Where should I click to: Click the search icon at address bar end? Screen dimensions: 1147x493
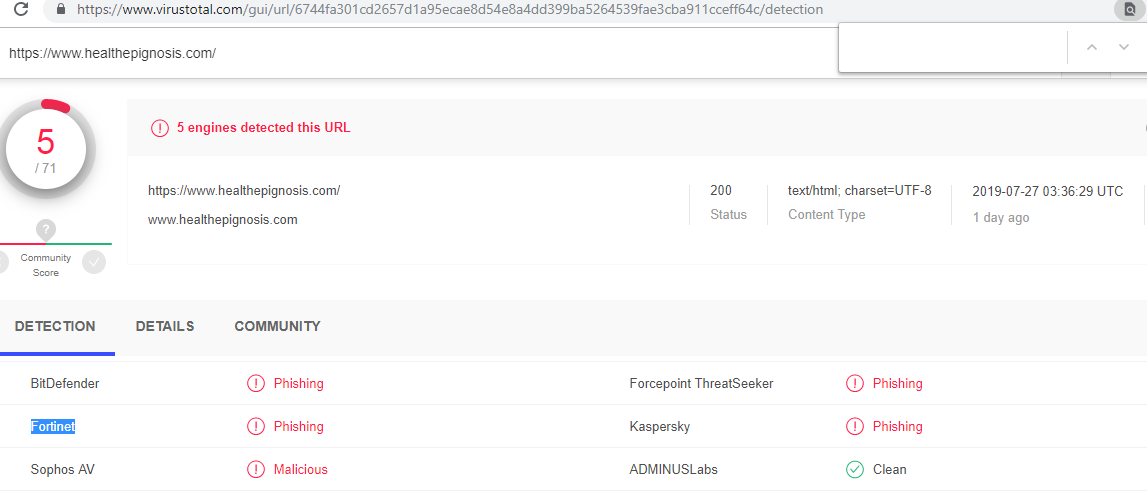[1129, 10]
